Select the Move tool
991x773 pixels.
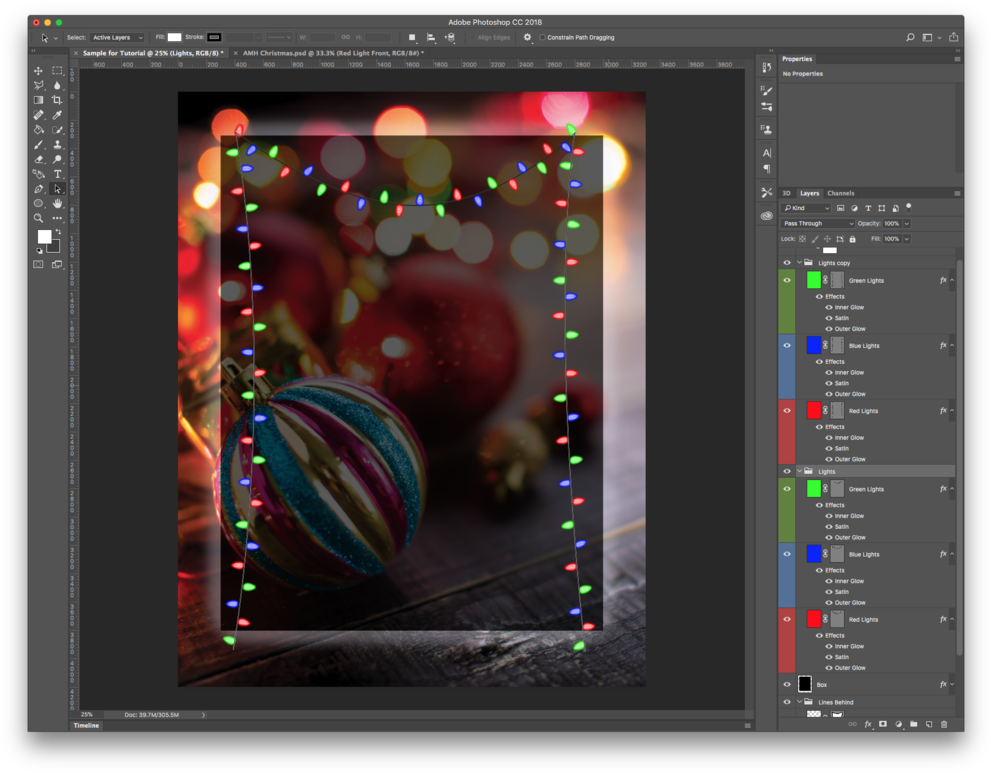coord(38,71)
